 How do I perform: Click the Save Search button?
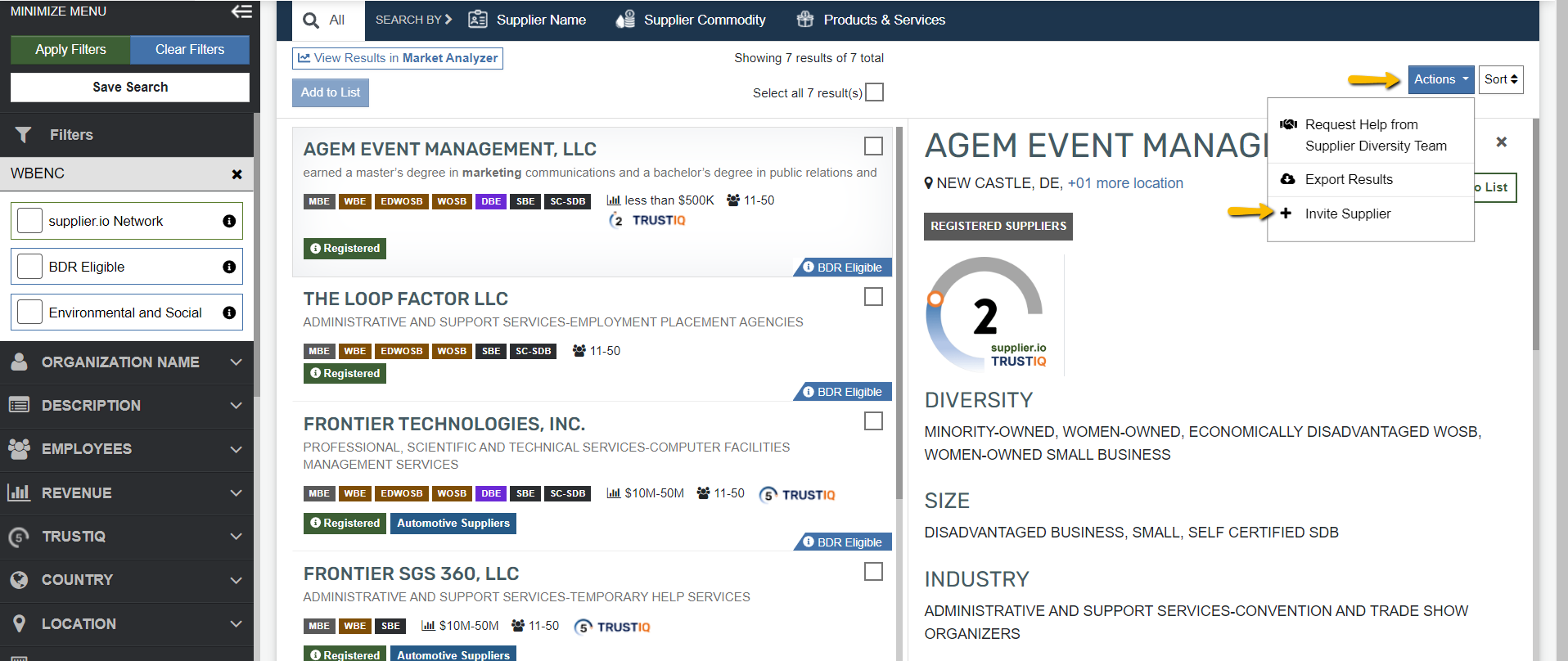tap(130, 88)
